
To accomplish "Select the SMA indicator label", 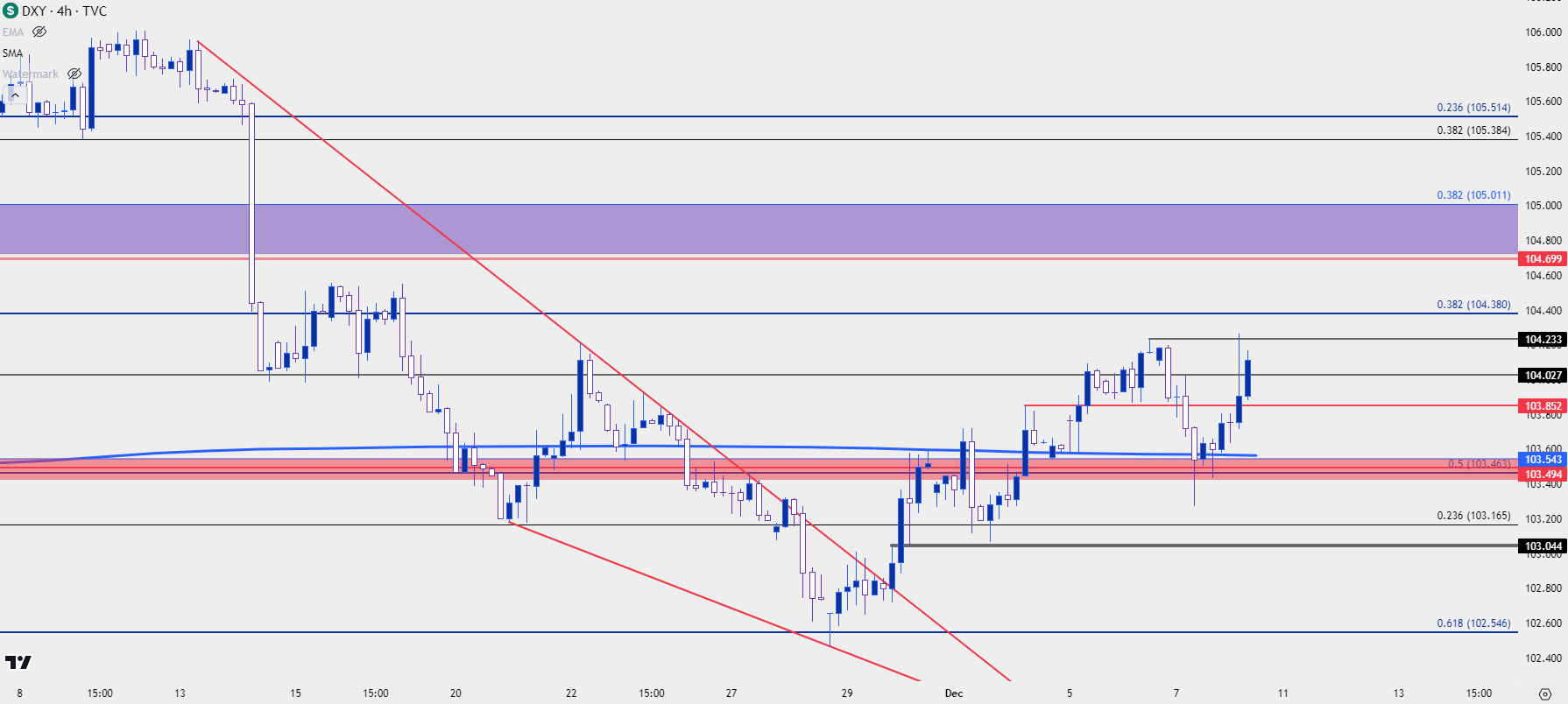I will pyautogui.click(x=12, y=53).
